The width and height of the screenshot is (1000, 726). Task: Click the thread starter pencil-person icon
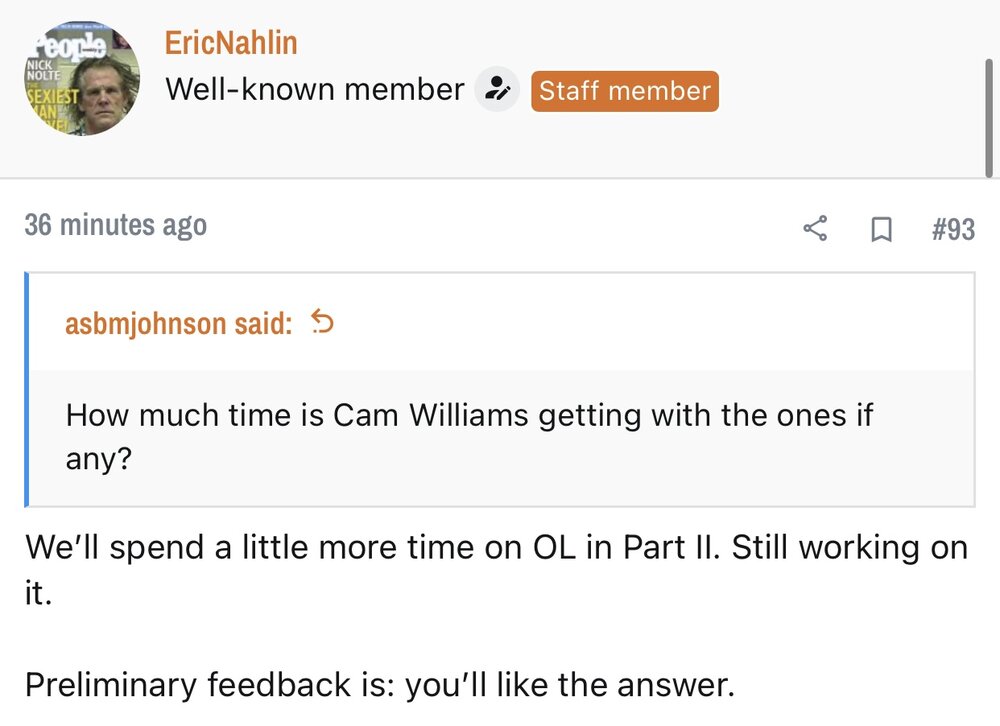pos(496,91)
